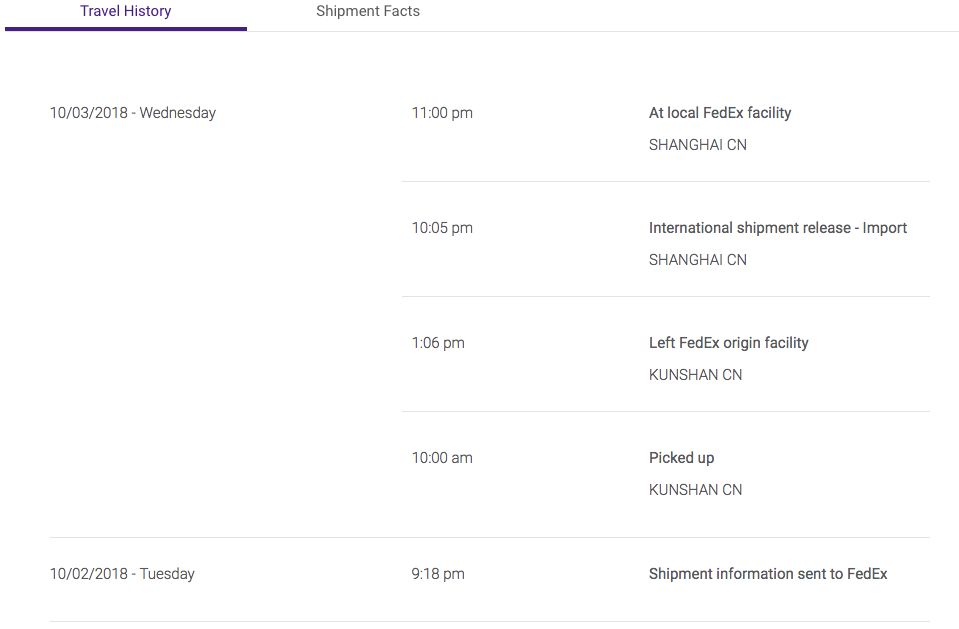
Task: Select the 9:18 pm timestamp
Action: (x=438, y=574)
